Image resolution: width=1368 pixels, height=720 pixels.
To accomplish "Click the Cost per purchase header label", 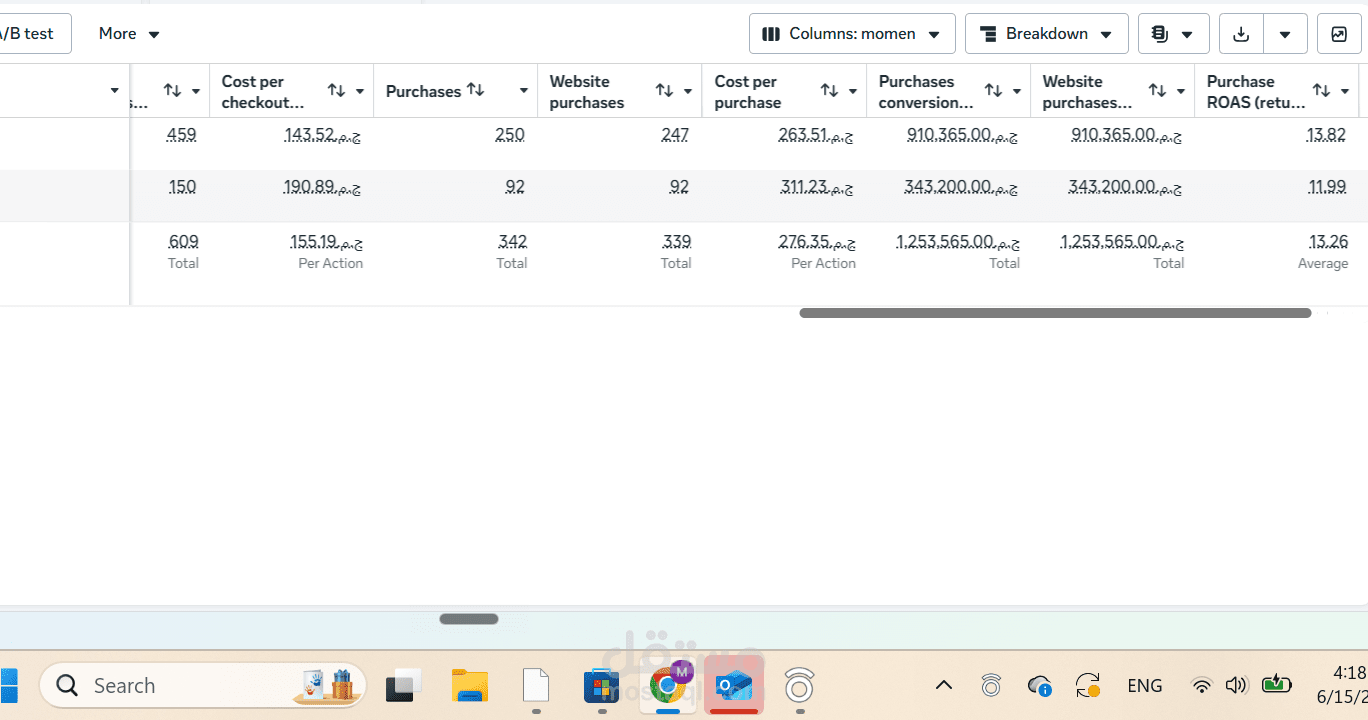I will pyautogui.click(x=746, y=92).
